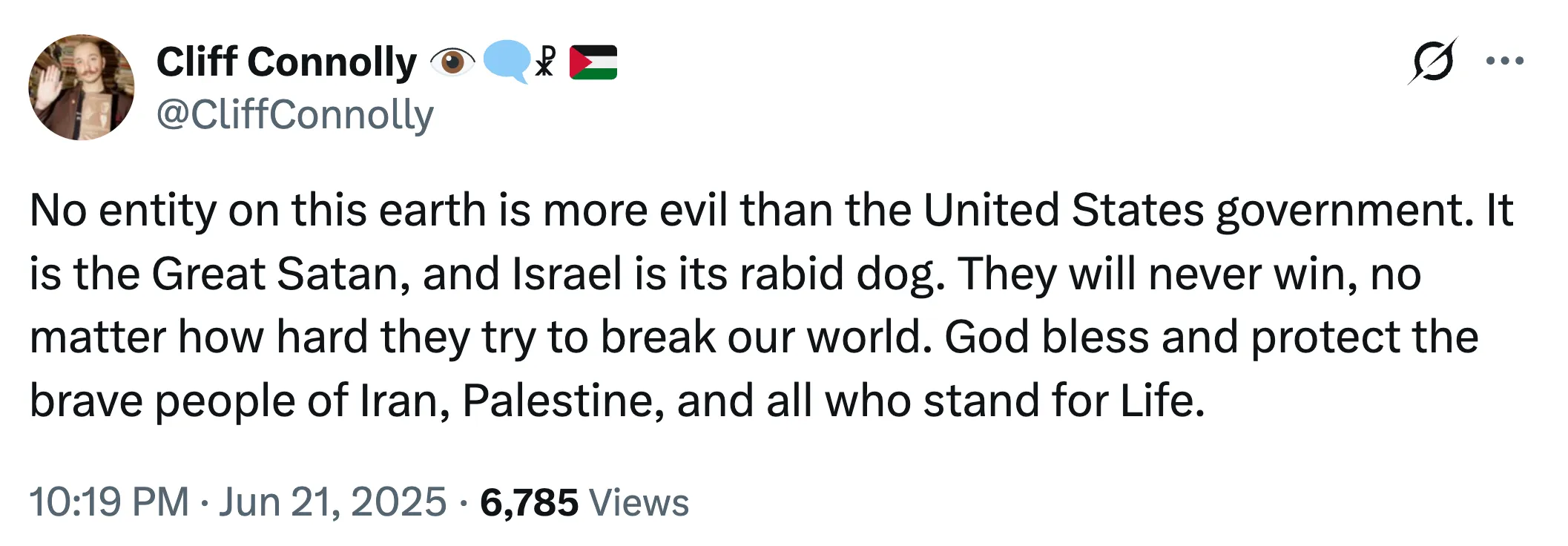Click the 6,785 view count number
This screenshot has width=1568, height=546.
tap(529, 503)
